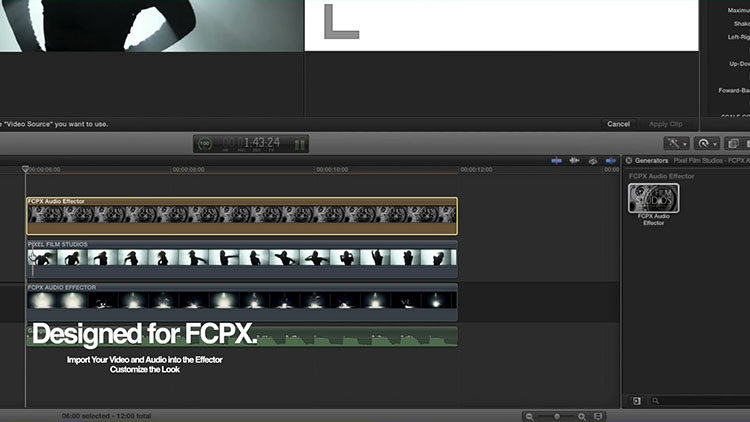Click the generators browser search field
This screenshot has height=422, width=750.
tap(699, 401)
